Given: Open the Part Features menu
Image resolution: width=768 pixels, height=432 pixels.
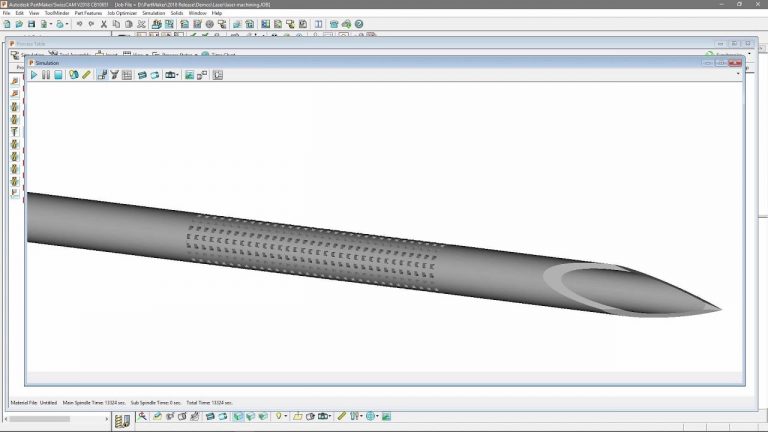Looking at the screenshot, I should coord(88,13).
